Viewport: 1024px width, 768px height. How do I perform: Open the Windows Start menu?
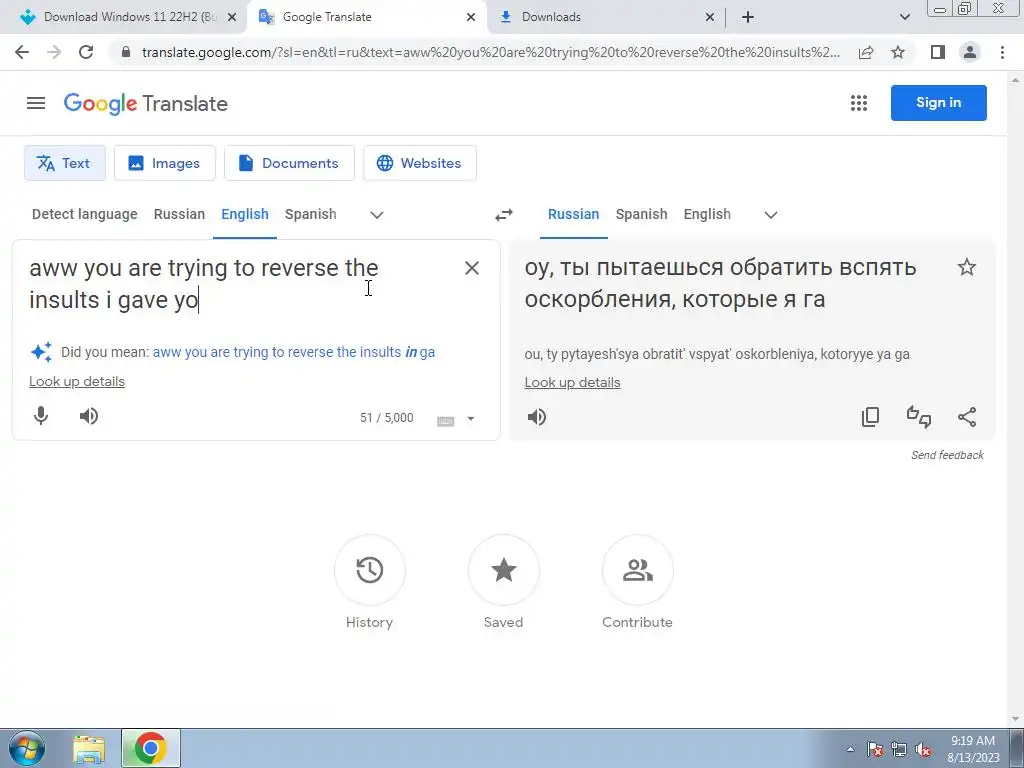pos(27,748)
